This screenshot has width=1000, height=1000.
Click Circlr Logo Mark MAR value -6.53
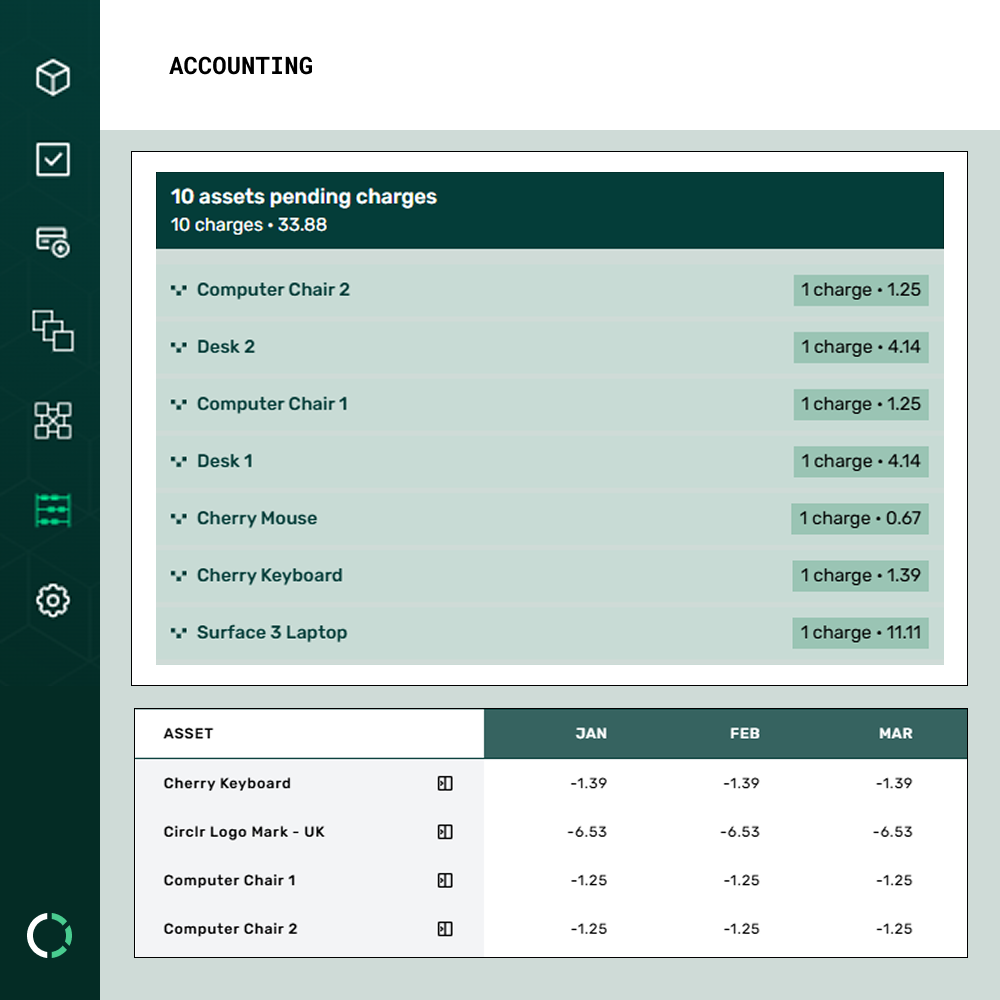(x=893, y=832)
